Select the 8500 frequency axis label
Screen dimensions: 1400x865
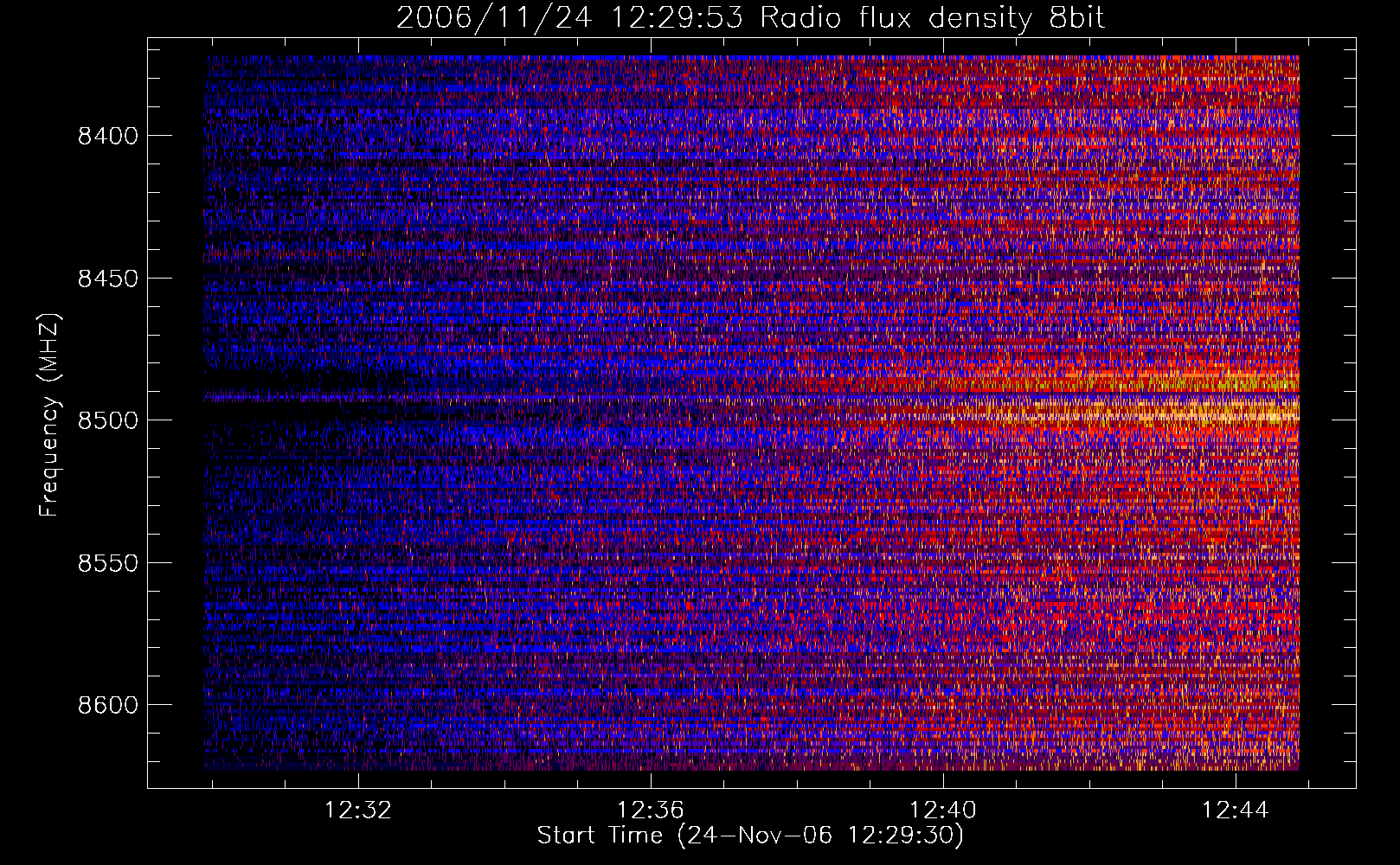click(x=108, y=420)
